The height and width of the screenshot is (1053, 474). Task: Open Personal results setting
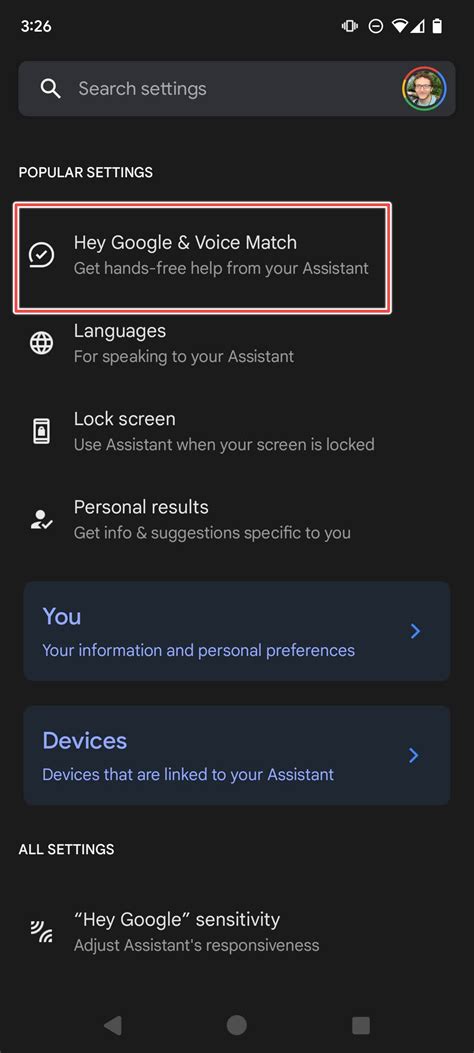[x=237, y=519]
